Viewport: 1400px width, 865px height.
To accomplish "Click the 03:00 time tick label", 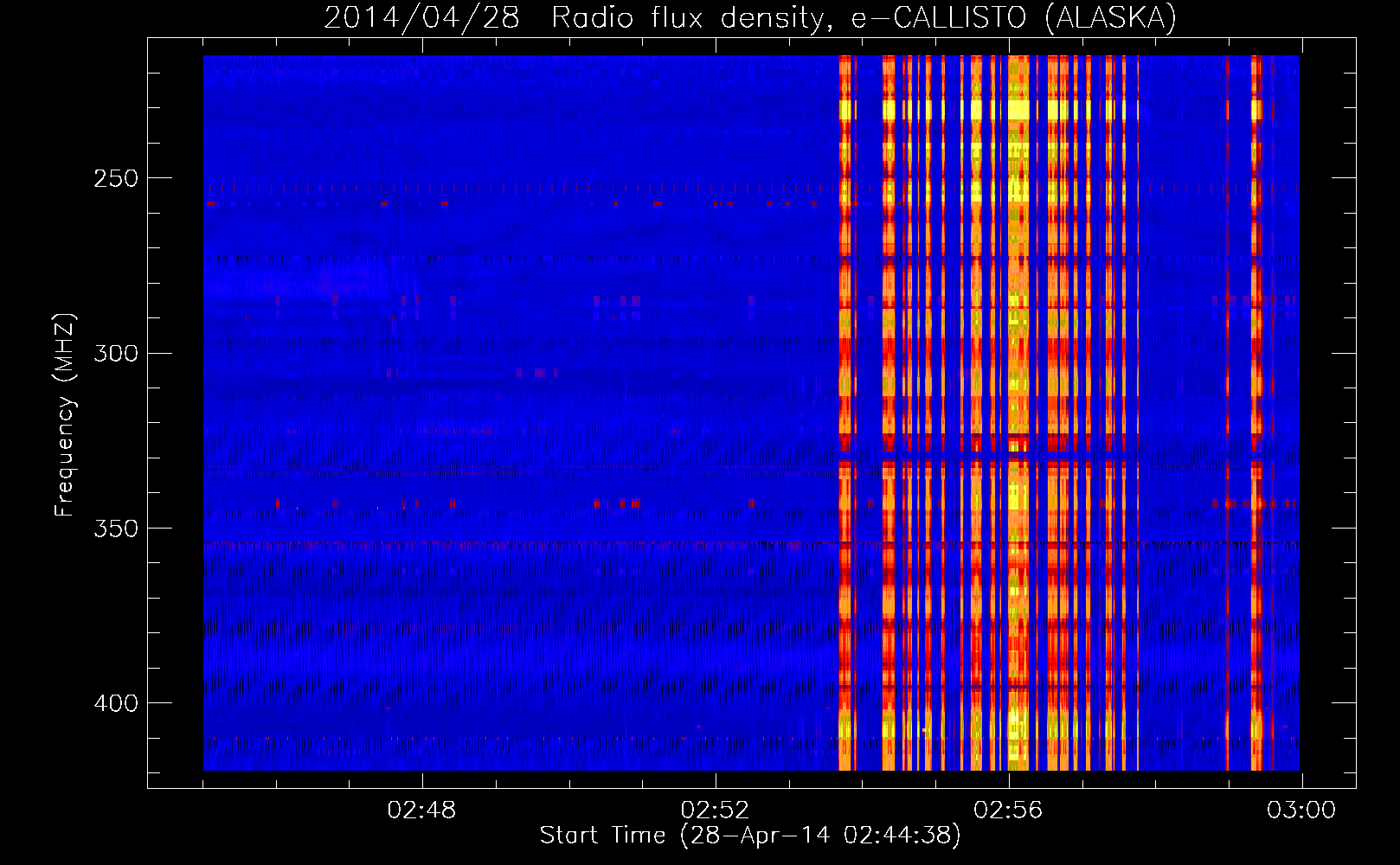I will point(1301,811).
